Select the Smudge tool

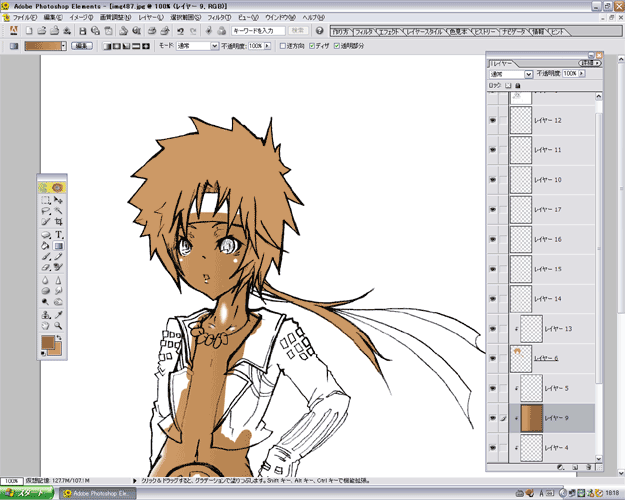59,291
